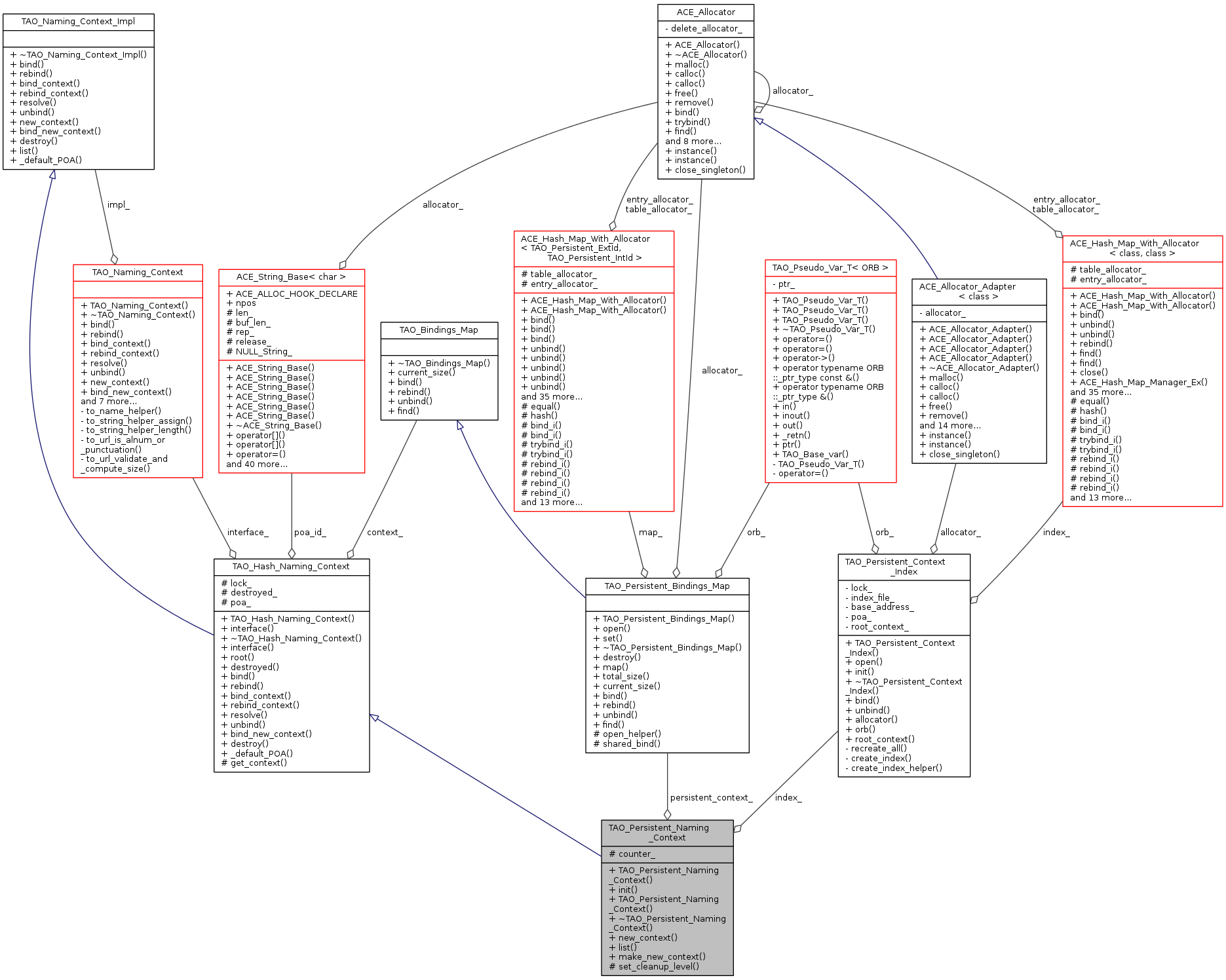Select the TAO_Hash_Naming_Context class title
1226x980 pixels.
click(291, 567)
